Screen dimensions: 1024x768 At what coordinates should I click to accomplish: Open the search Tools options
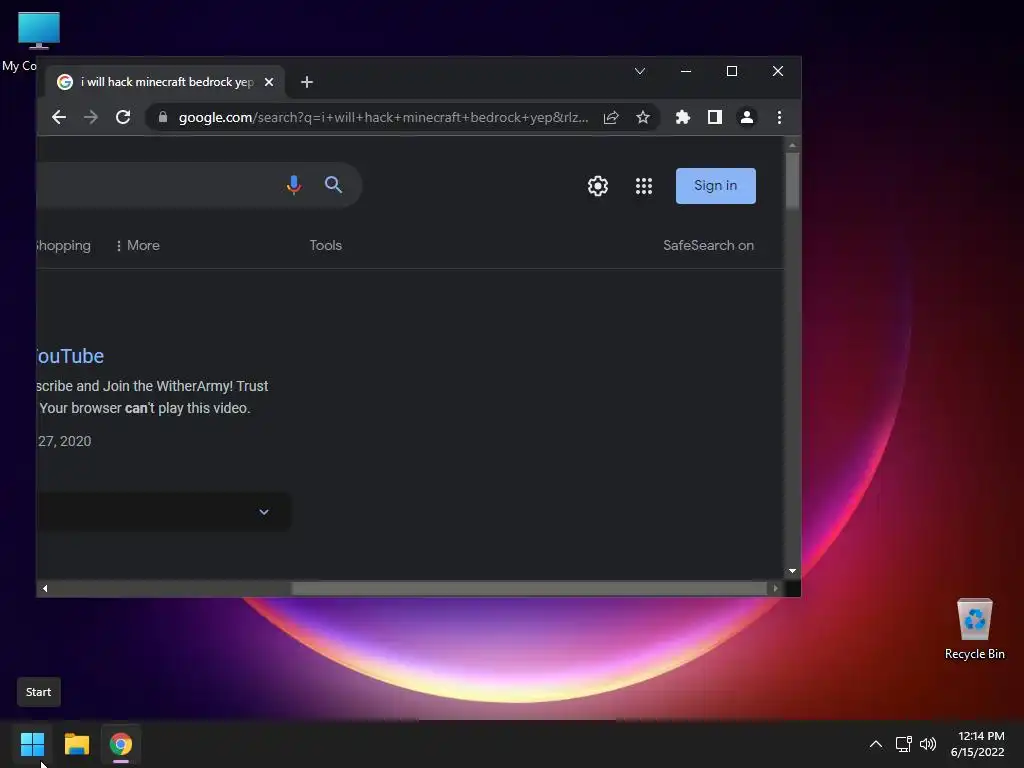point(325,246)
